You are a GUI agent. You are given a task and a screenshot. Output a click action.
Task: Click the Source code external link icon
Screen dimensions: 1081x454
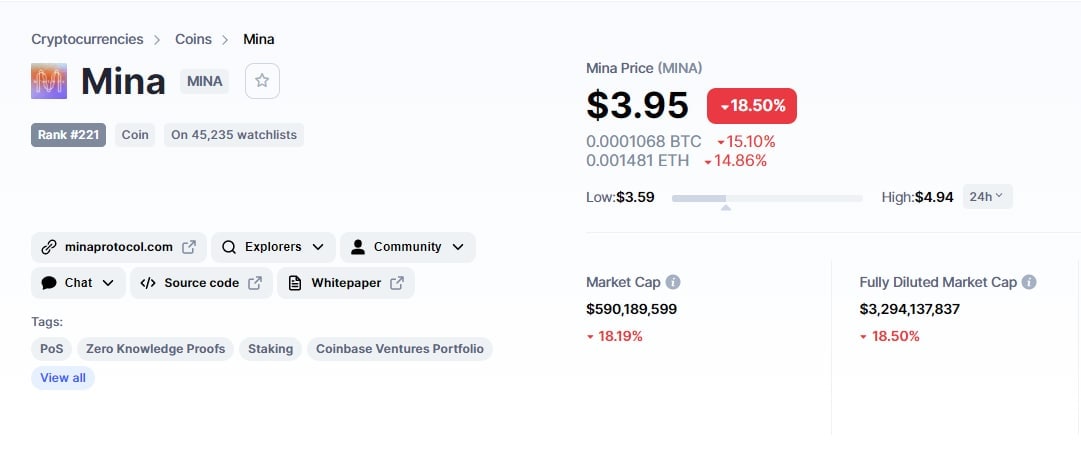(255, 282)
